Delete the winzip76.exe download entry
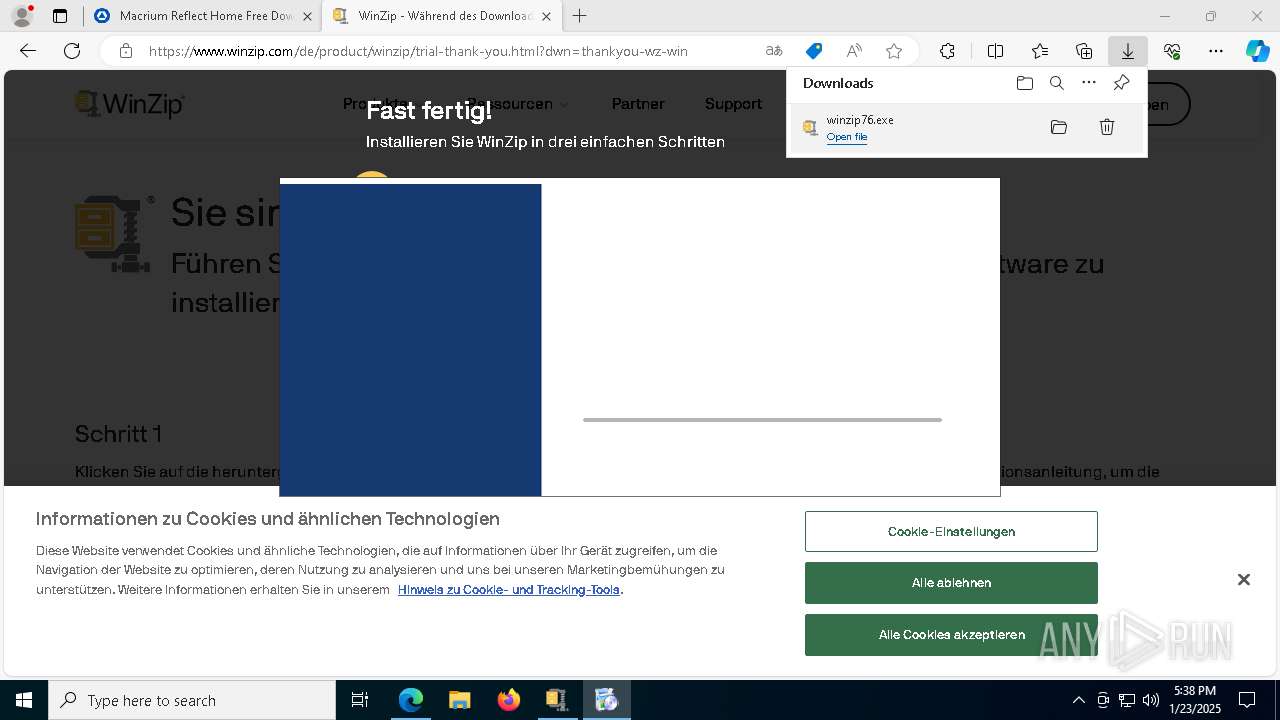The width and height of the screenshot is (1280, 720). click(x=1107, y=127)
